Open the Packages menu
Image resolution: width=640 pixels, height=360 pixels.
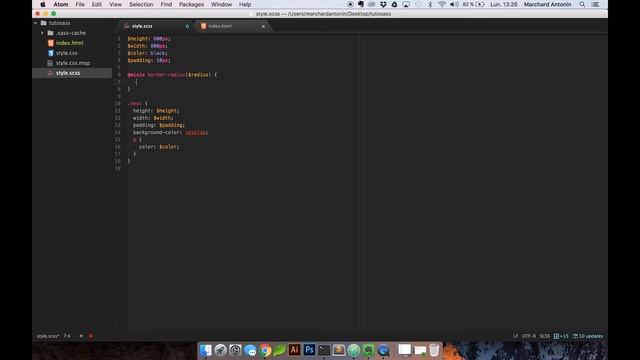pyautogui.click(x=191, y=4)
